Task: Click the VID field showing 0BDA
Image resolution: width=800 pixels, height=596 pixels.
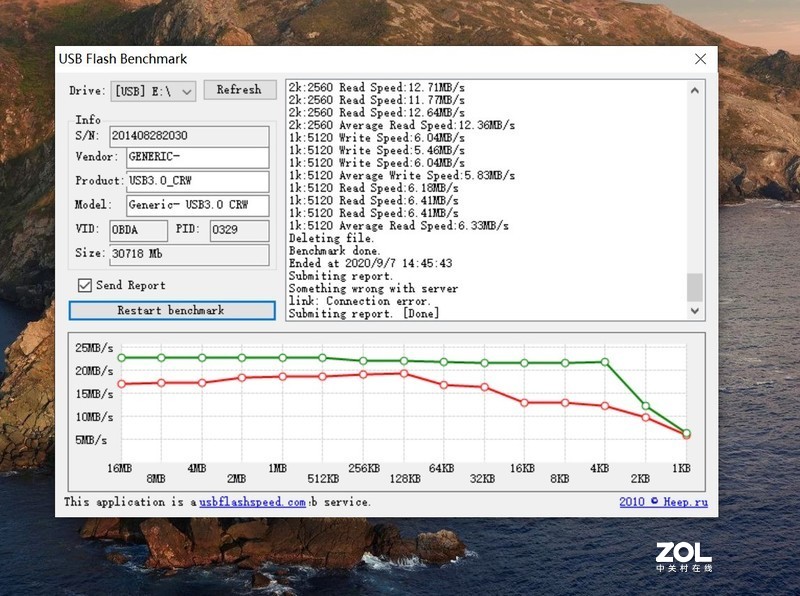Action: pos(138,231)
